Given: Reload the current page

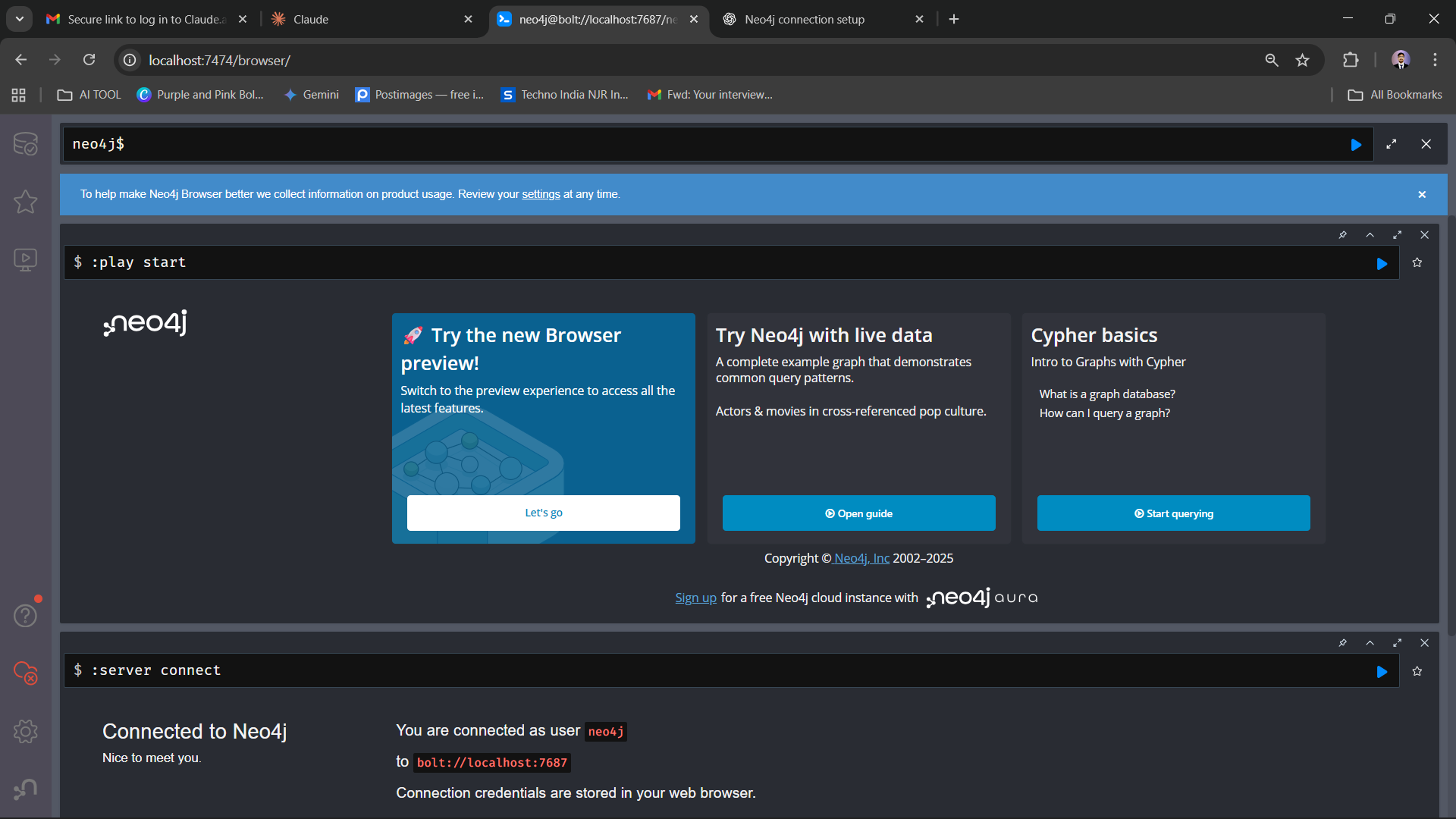Looking at the screenshot, I should click(x=89, y=60).
